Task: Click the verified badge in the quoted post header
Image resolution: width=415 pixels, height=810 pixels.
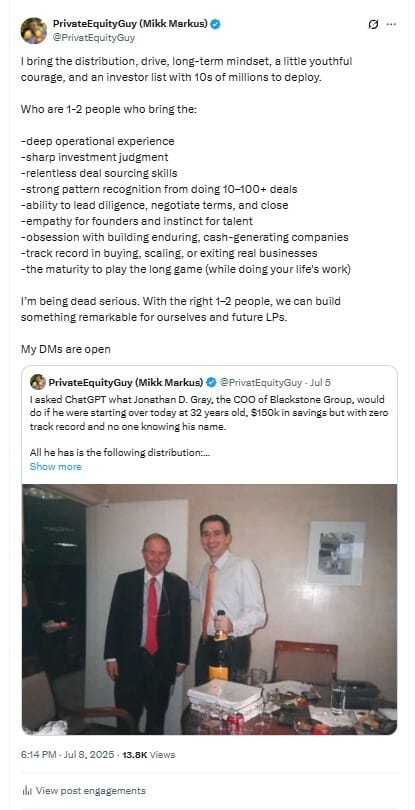Action: [x=210, y=382]
